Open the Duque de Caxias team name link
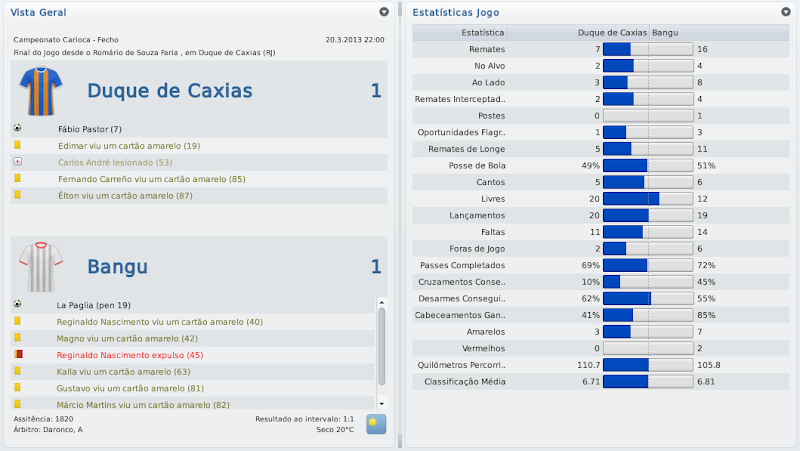 click(x=170, y=91)
